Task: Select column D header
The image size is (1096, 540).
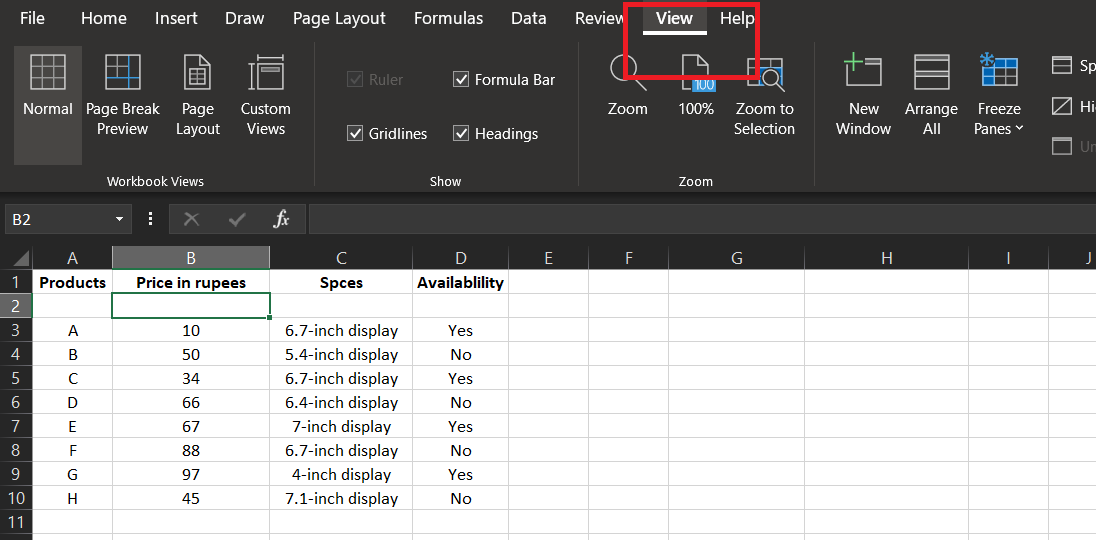Action: (461, 258)
